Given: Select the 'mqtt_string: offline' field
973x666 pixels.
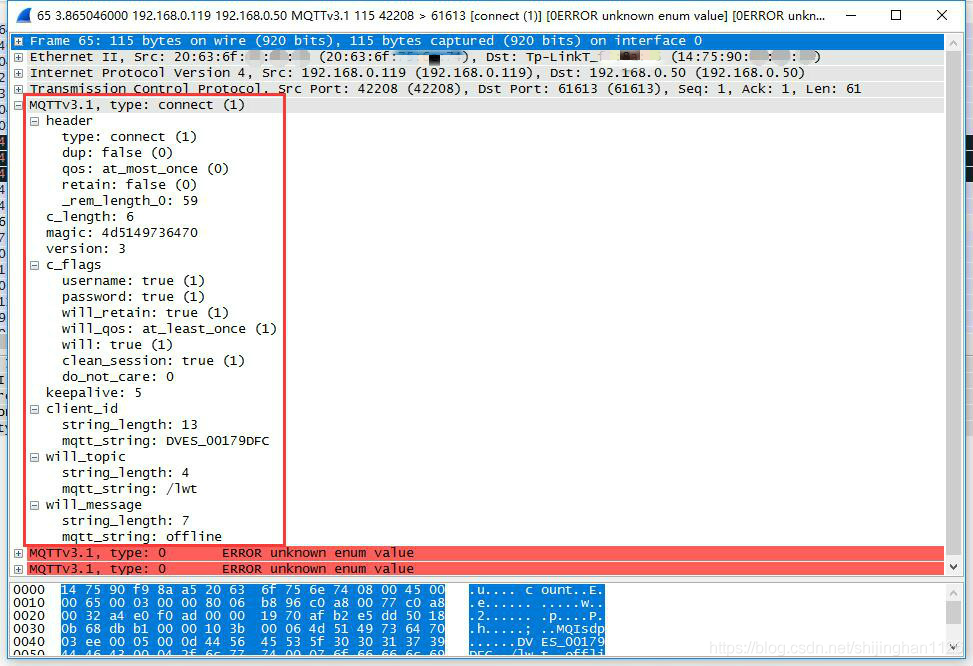Looking at the screenshot, I should point(141,537).
